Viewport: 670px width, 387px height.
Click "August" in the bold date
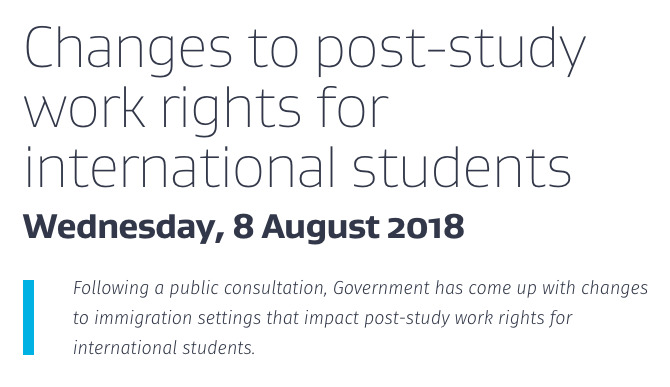320,229
